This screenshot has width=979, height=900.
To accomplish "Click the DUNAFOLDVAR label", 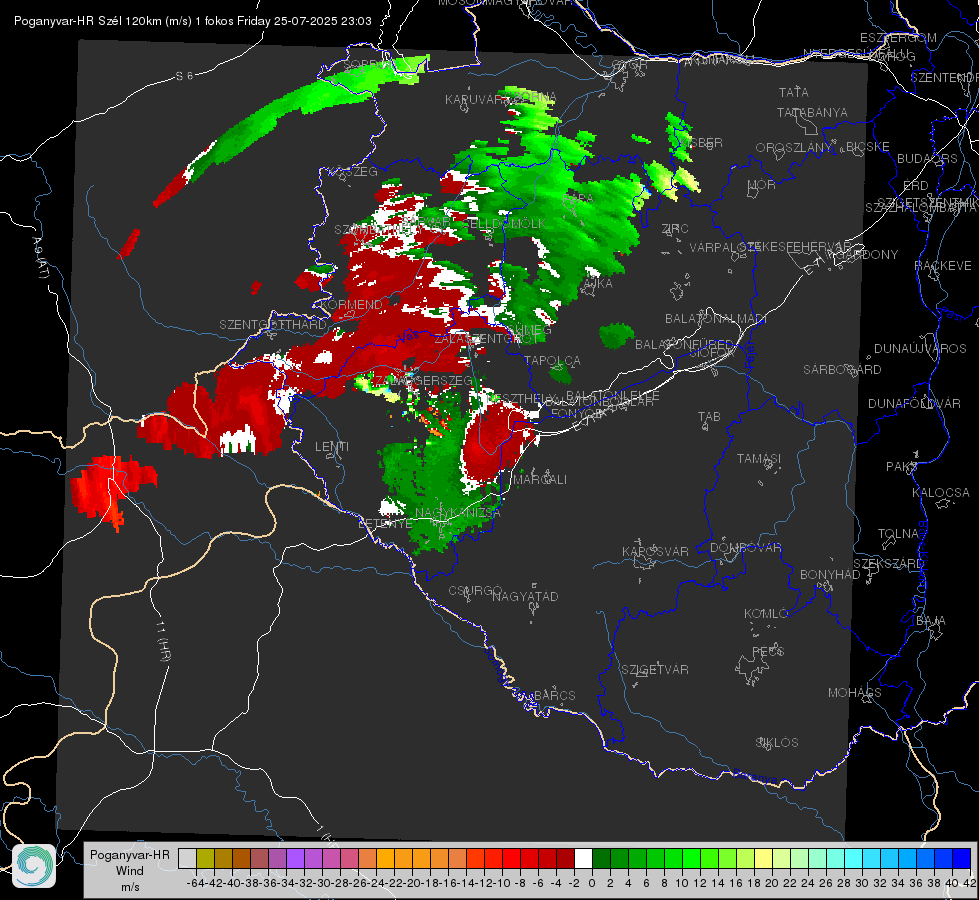I will (x=914, y=403).
